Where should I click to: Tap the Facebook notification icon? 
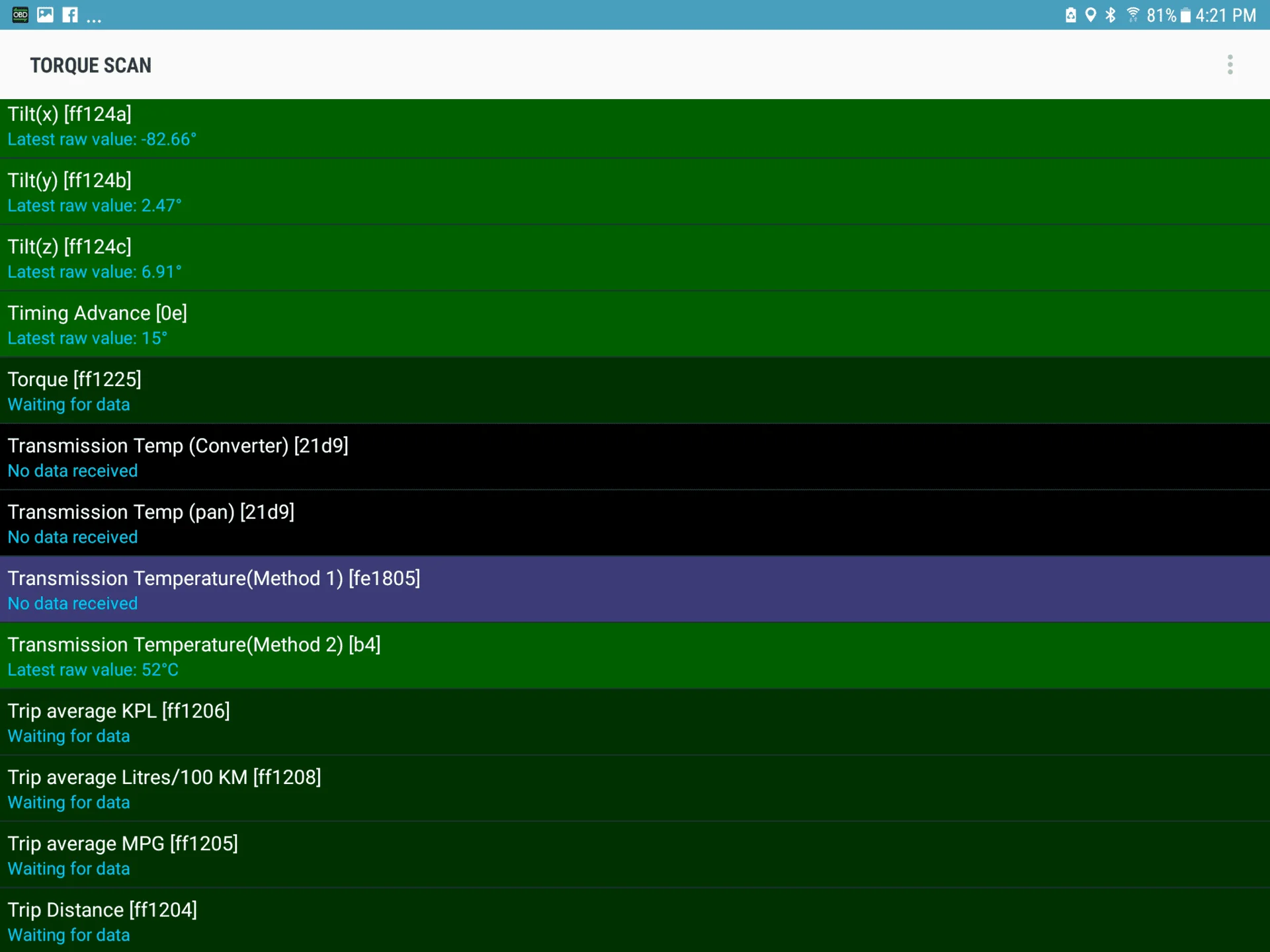(x=70, y=15)
